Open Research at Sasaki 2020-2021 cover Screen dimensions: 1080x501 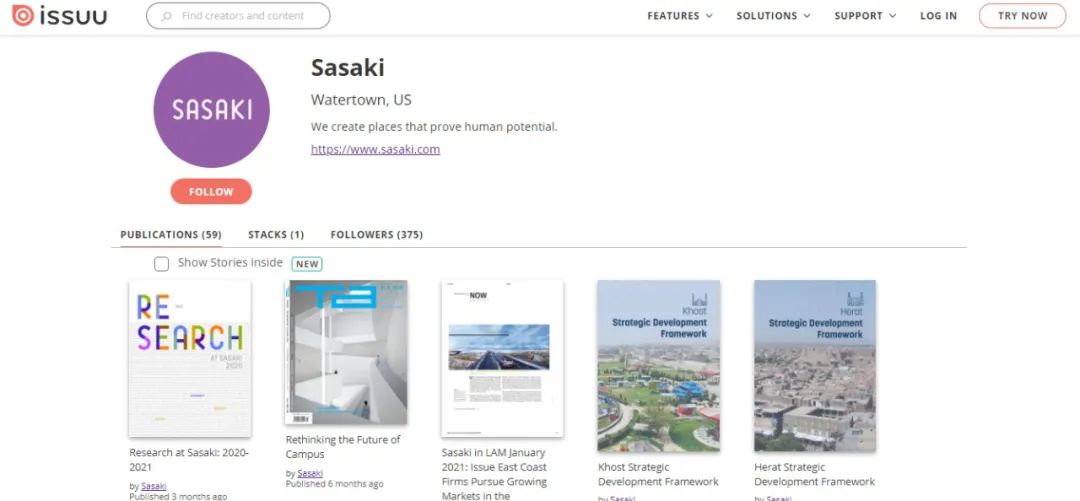point(190,358)
